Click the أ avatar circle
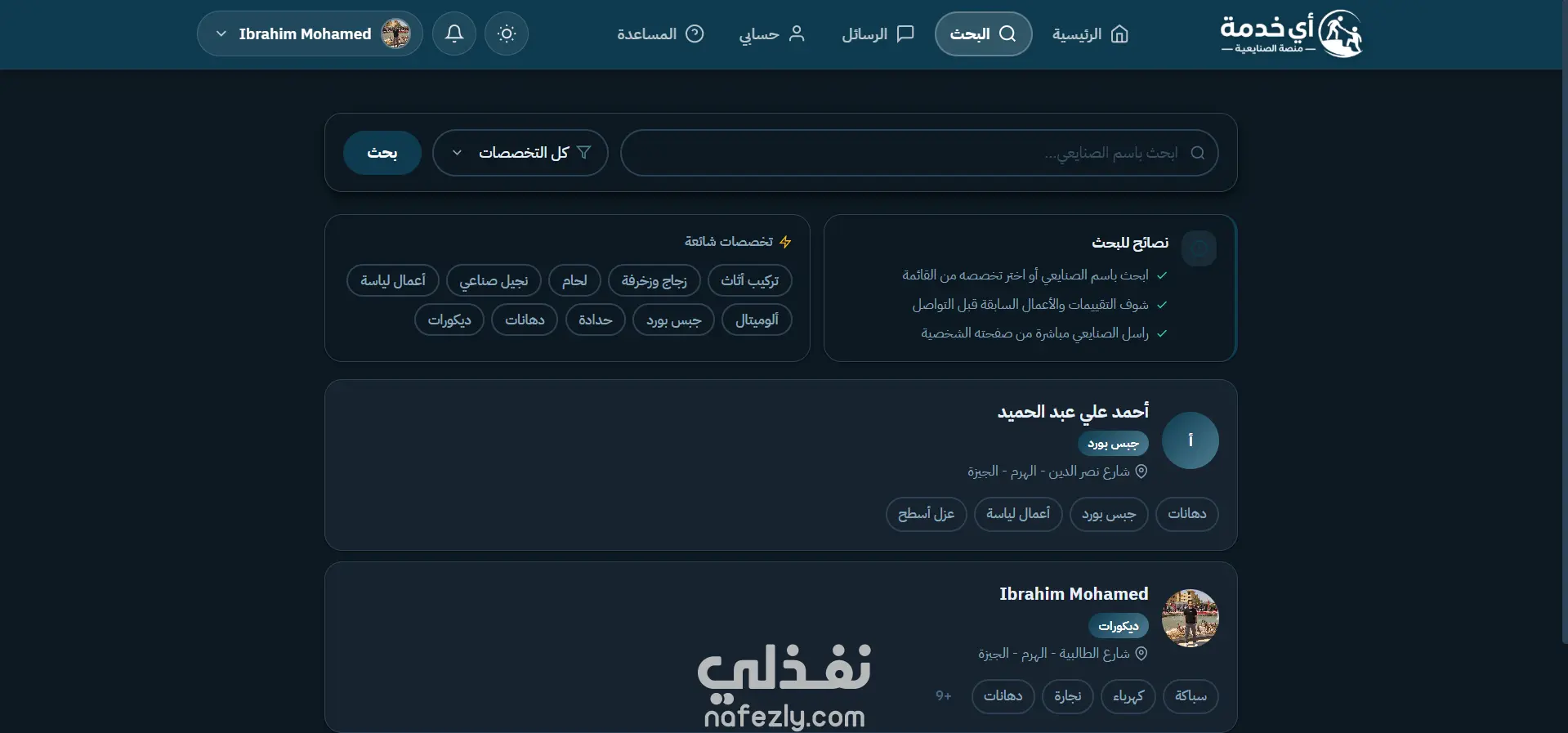 click(x=1191, y=440)
